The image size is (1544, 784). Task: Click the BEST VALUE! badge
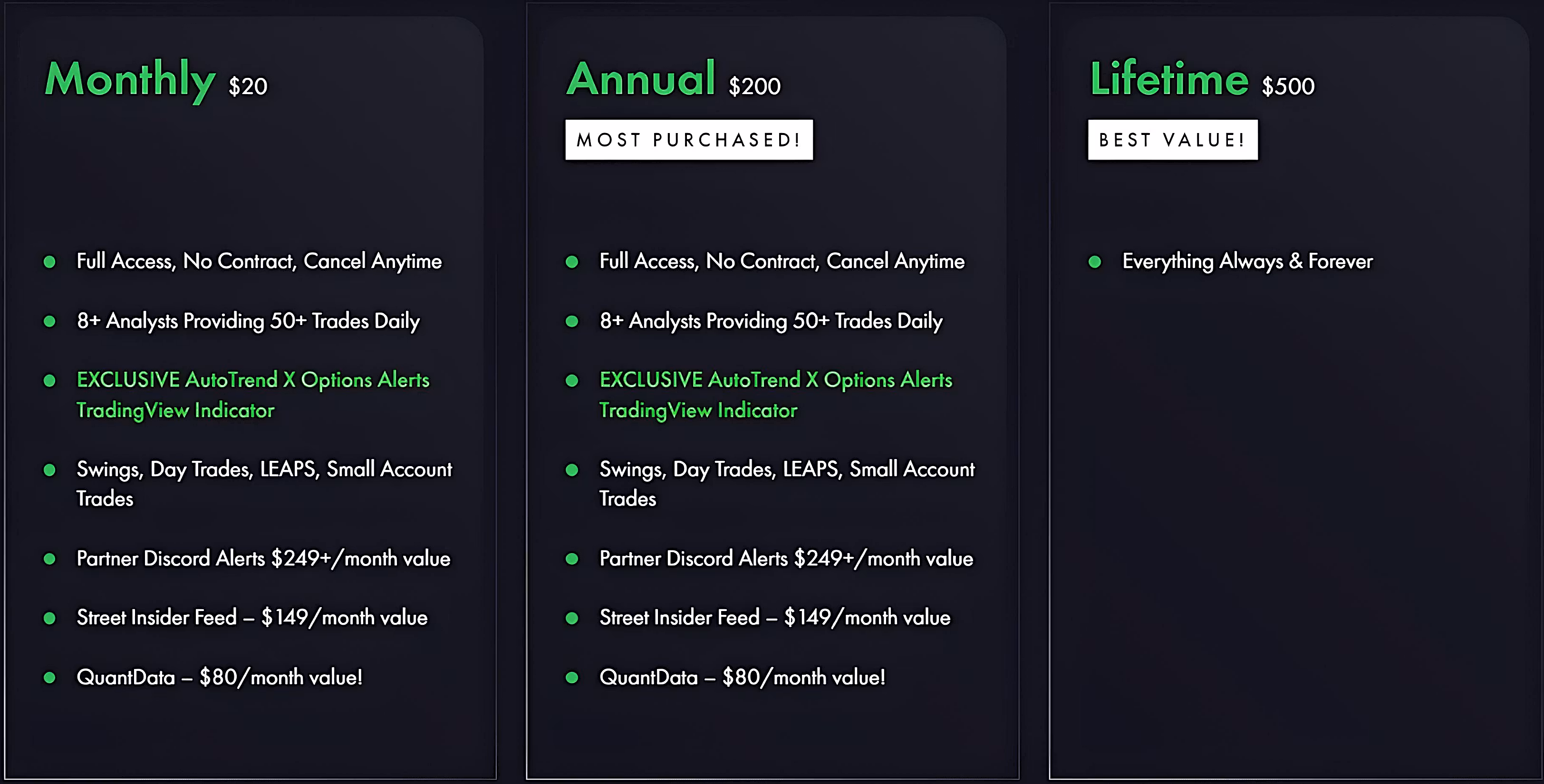pos(1172,140)
